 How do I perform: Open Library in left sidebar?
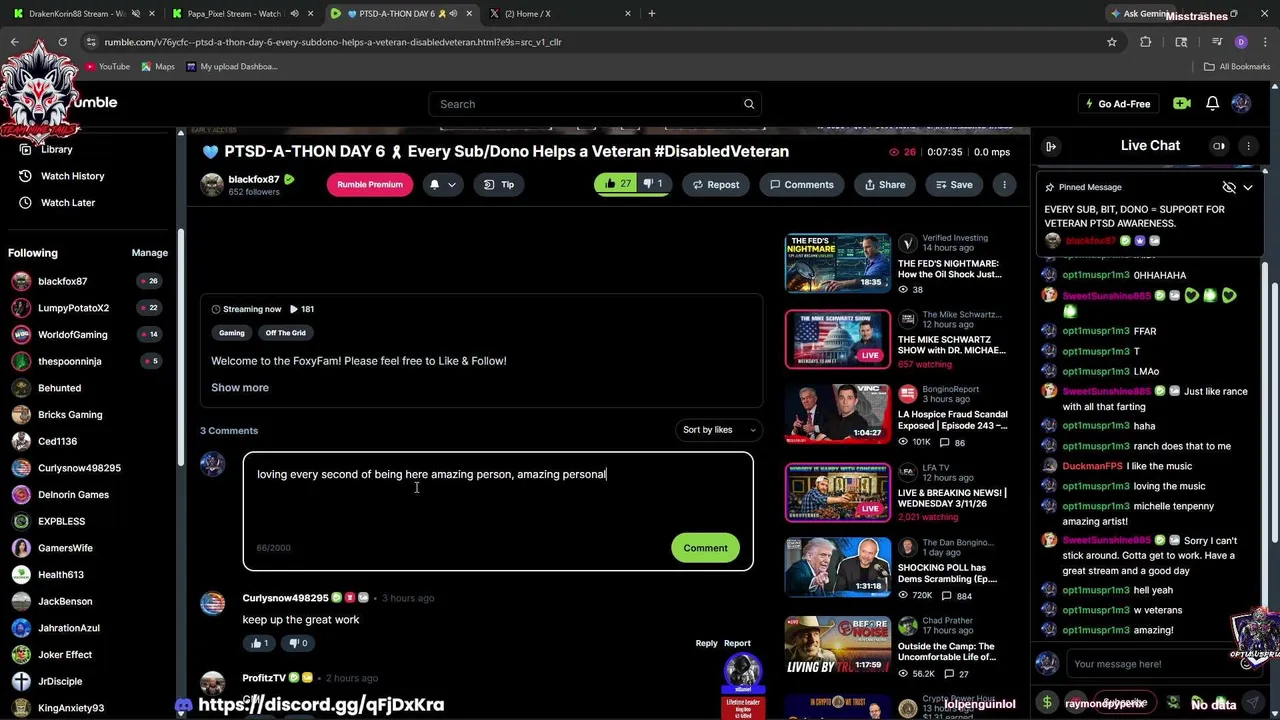(x=56, y=149)
